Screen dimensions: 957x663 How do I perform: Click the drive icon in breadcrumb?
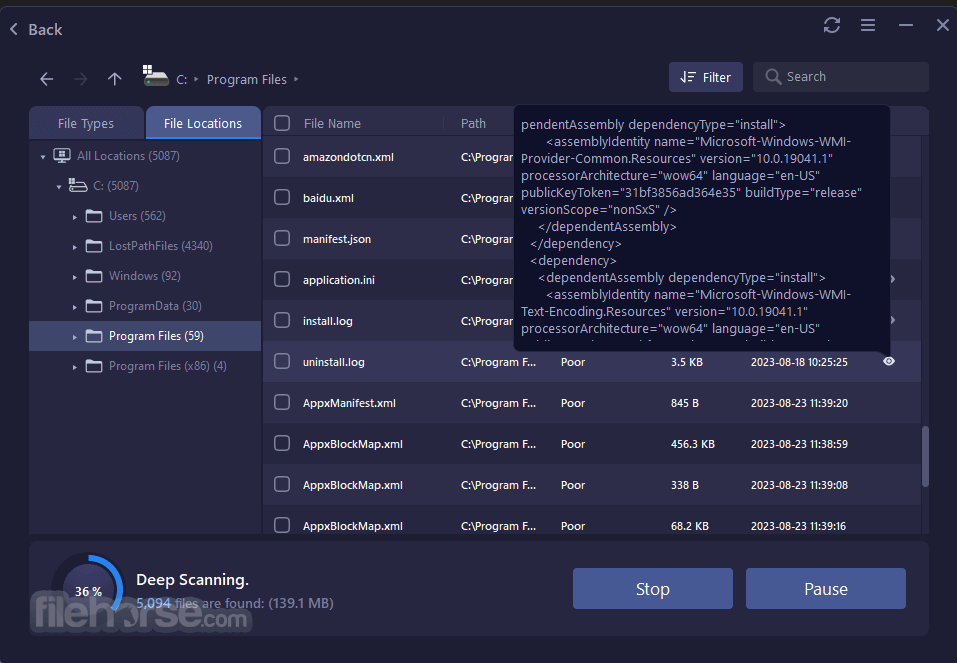click(156, 76)
